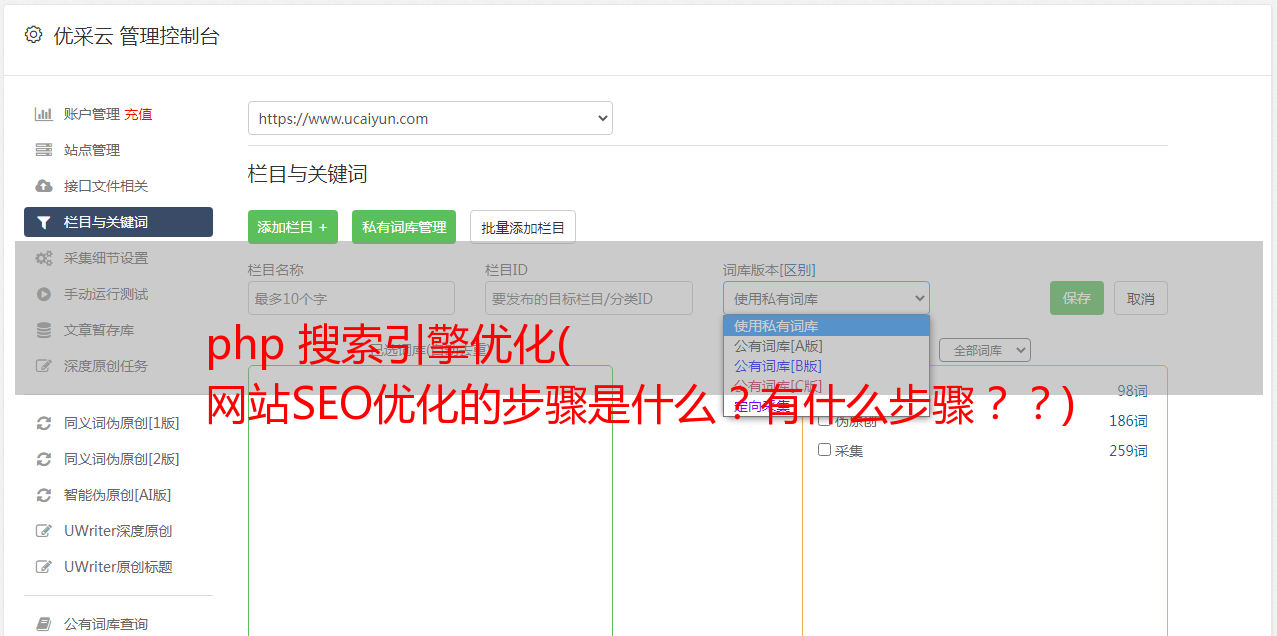Go to UWriter深度原创
This screenshot has height=636, width=1277.
[118, 531]
